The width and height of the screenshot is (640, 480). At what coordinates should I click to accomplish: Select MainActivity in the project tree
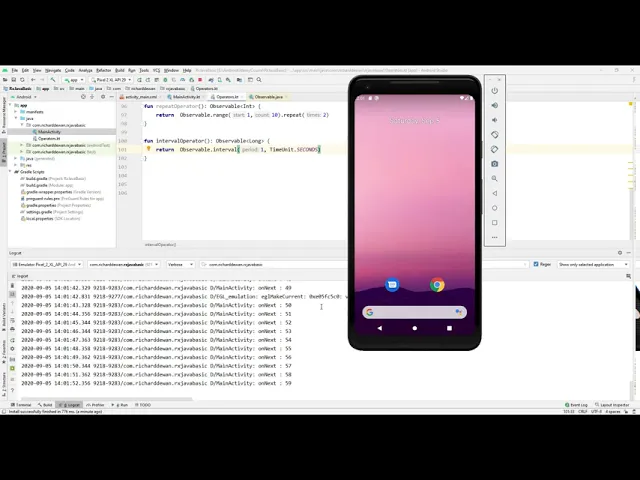click(x=49, y=132)
